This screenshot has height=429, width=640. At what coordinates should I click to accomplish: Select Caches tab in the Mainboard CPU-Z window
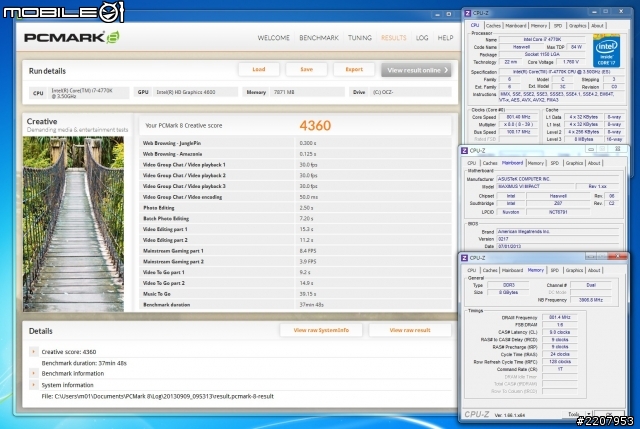pyautogui.click(x=490, y=163)
